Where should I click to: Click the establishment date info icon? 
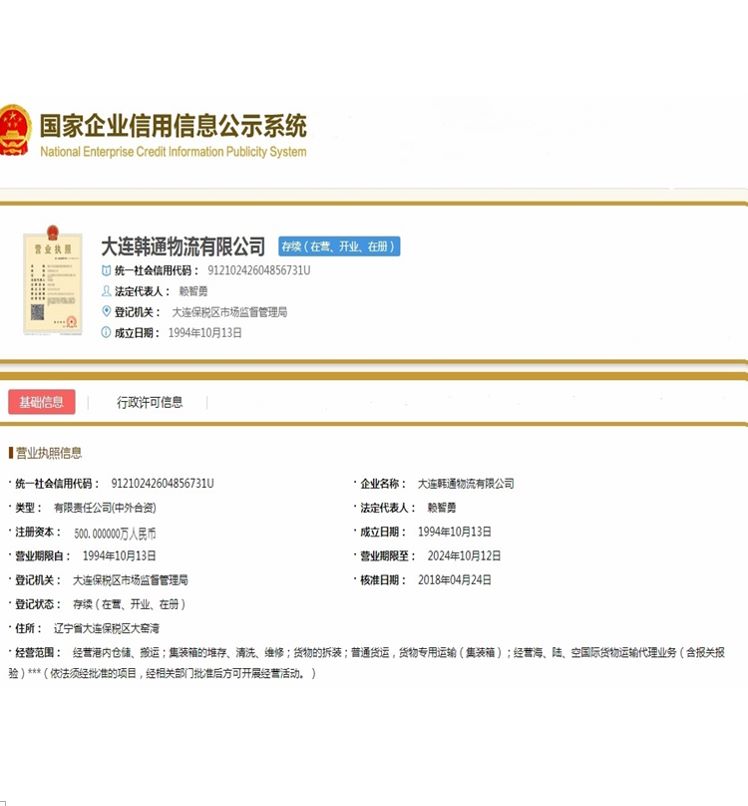tap(106, 333)
